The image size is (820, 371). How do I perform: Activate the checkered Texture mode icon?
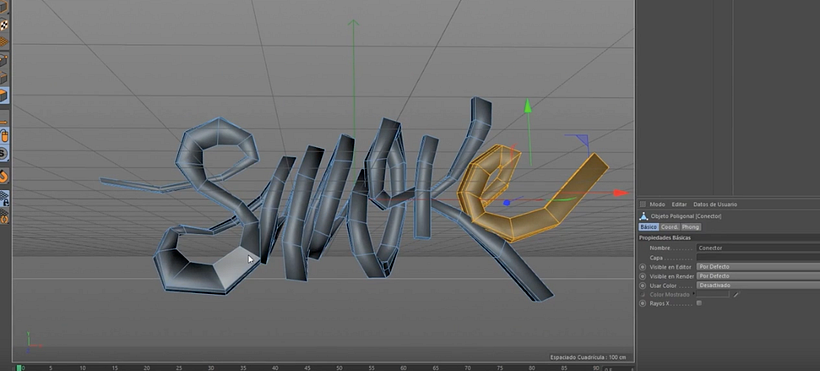[x=4, y=25]
